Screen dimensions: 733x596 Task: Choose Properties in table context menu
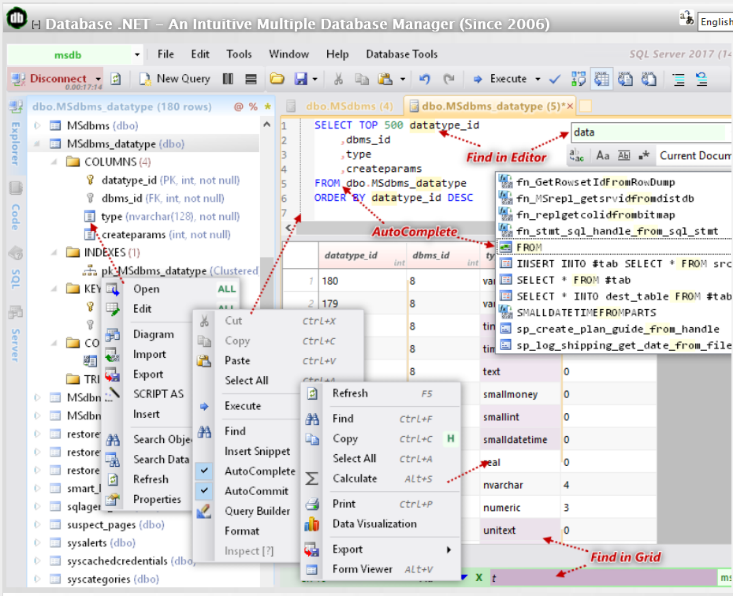click(x=157, y=499)
